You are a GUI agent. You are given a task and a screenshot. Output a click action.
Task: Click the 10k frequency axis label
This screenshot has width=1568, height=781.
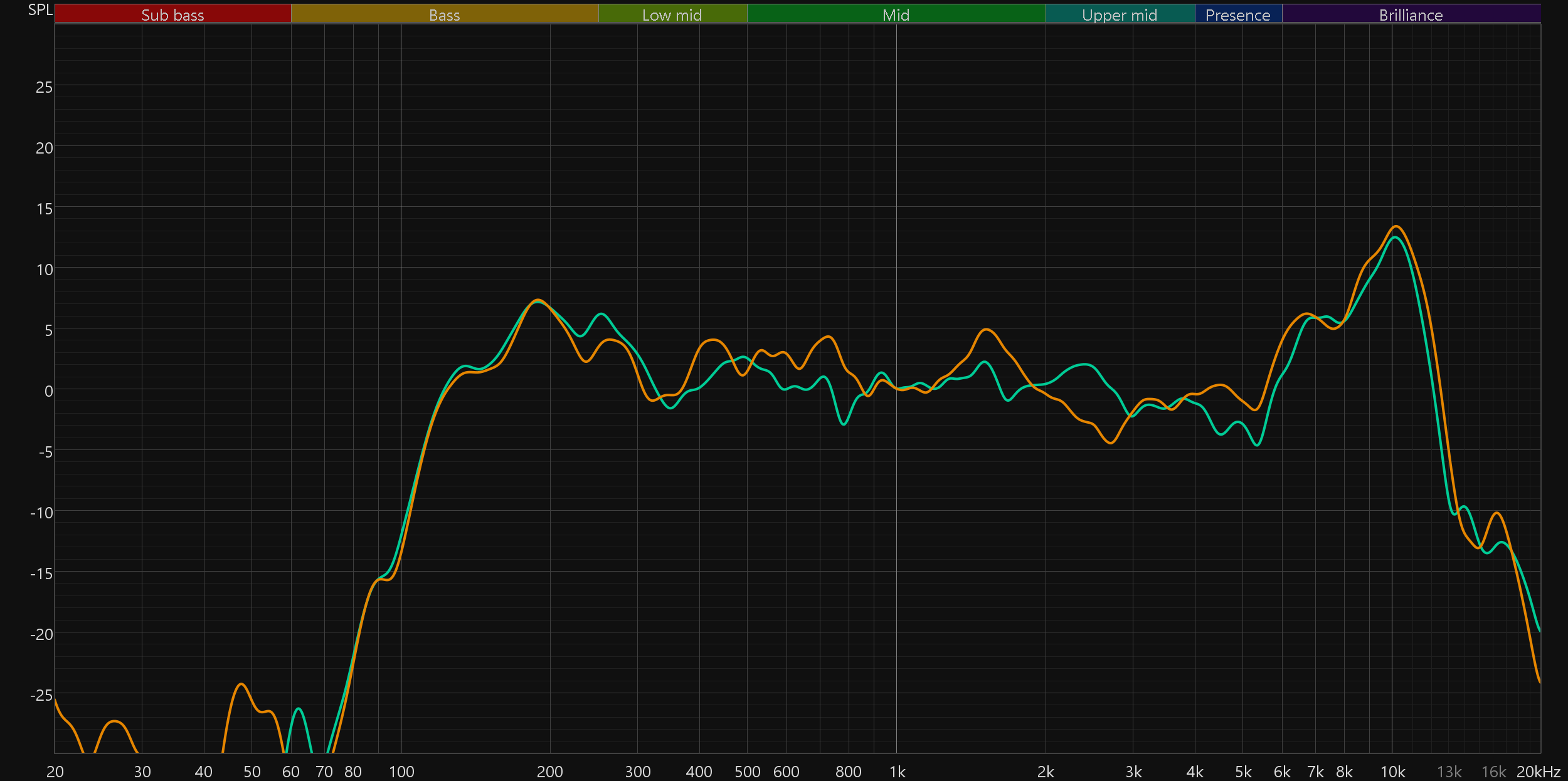(x=1392, y=772)
